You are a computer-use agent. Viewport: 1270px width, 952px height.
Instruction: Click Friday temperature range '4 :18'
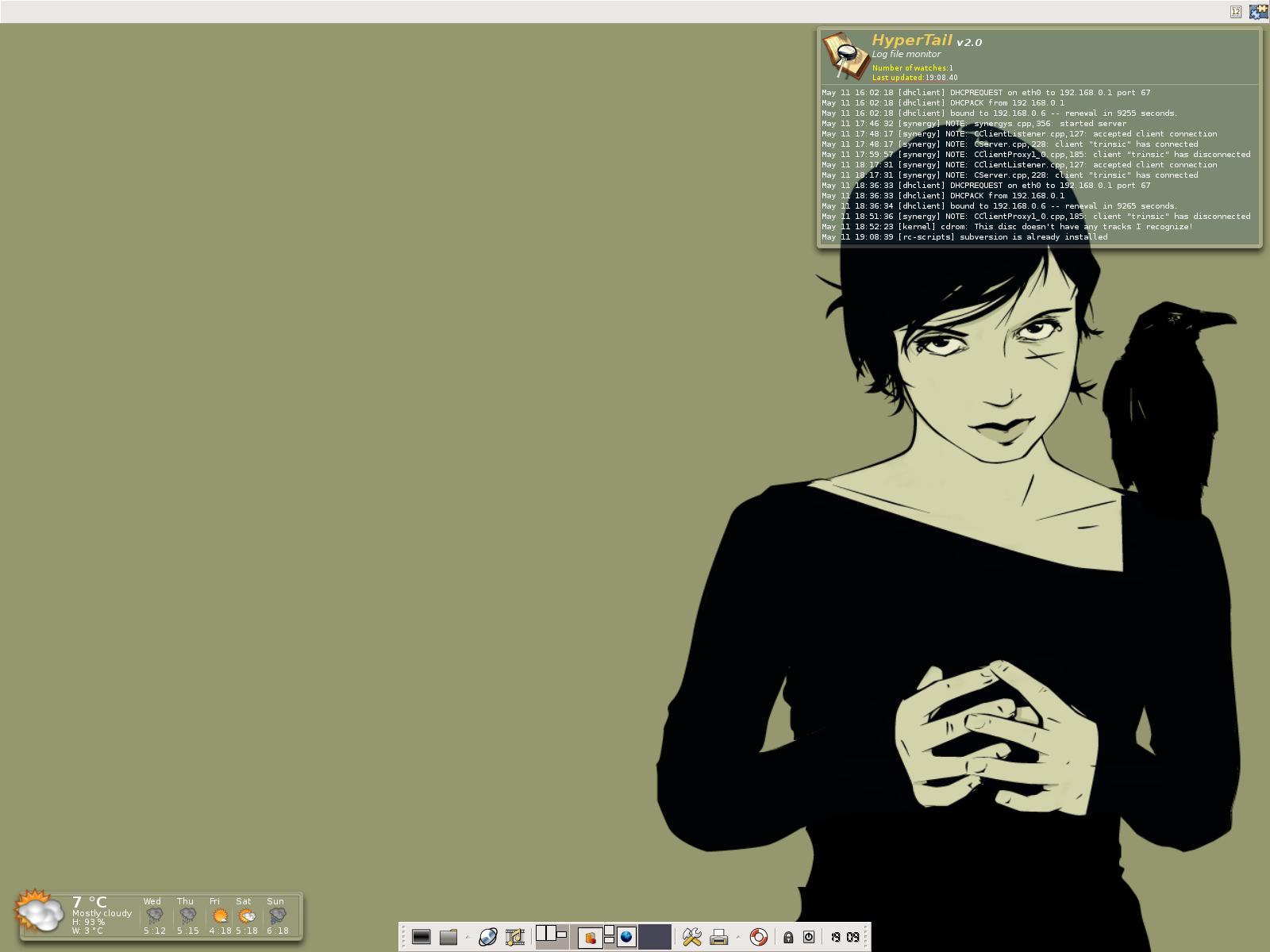[220, 931]
